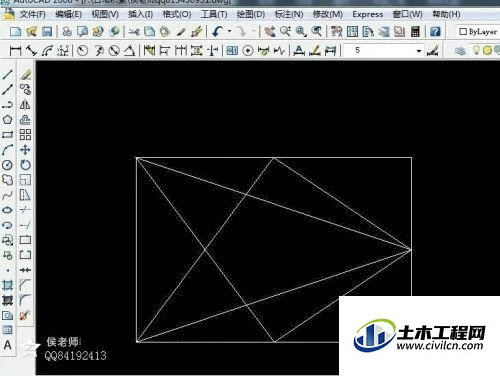Open the 绘图(D) menu
The width and height of the screenshot is (500, 376).
pyautogui.click(x=251, y=14)
